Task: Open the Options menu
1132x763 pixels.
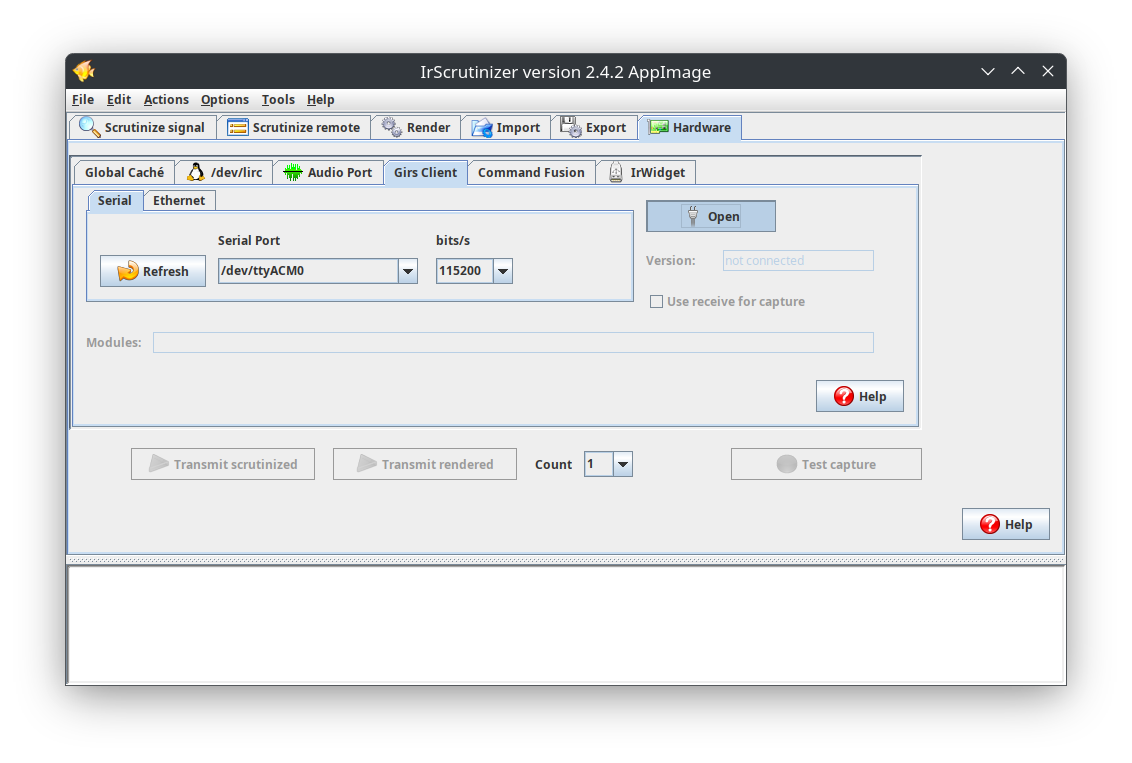Action: pyautogui.click(x=225, y=100)
